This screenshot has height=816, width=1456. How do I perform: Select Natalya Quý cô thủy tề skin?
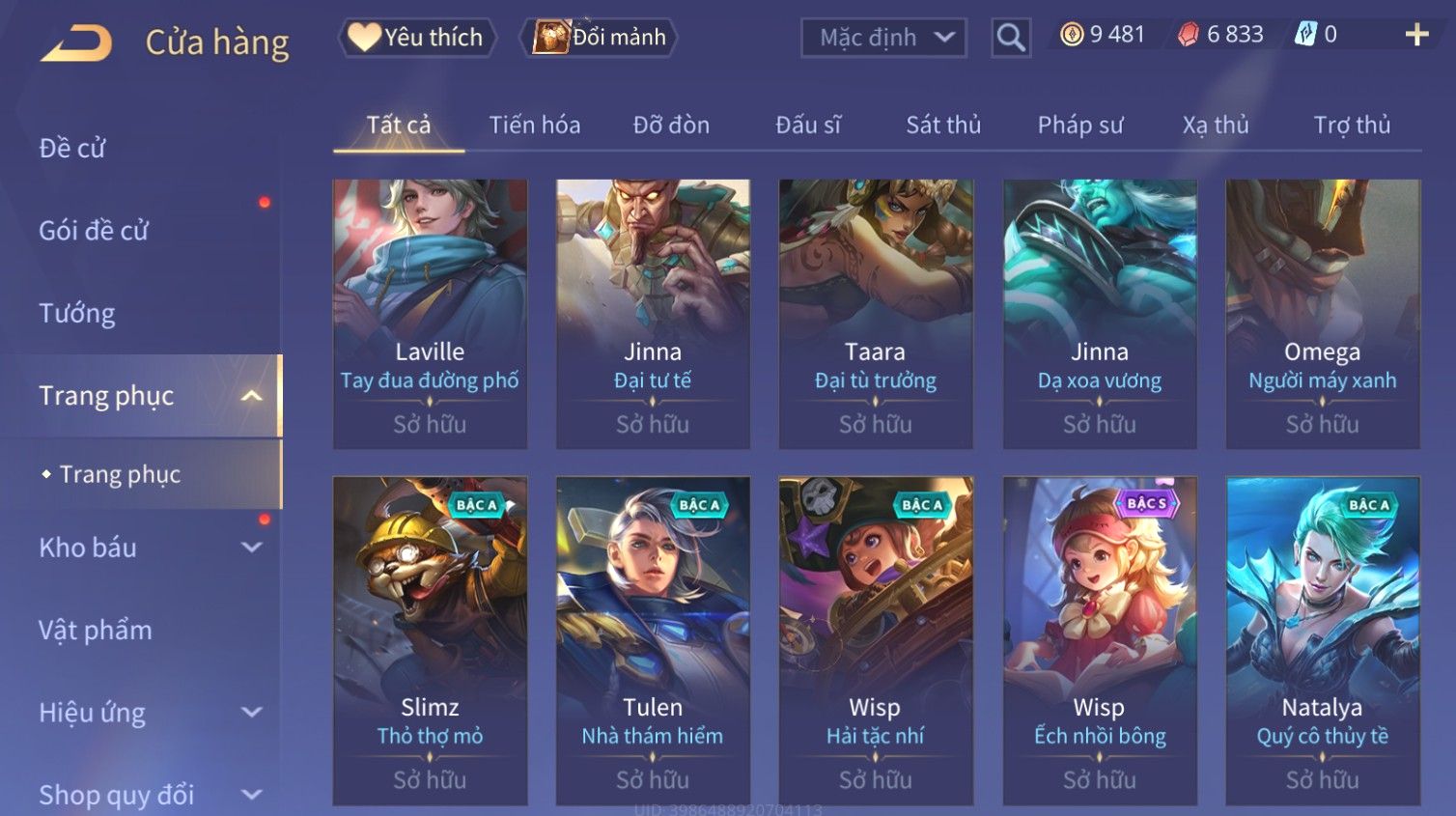coord(1323,640)
